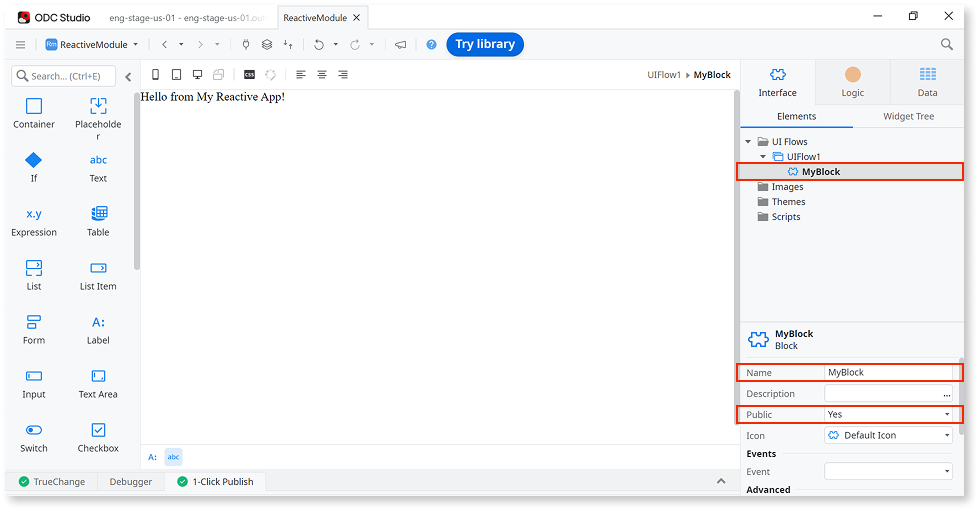Align content to the center
Viewport: 979px width, 511px height.
(x=322, y=74)
